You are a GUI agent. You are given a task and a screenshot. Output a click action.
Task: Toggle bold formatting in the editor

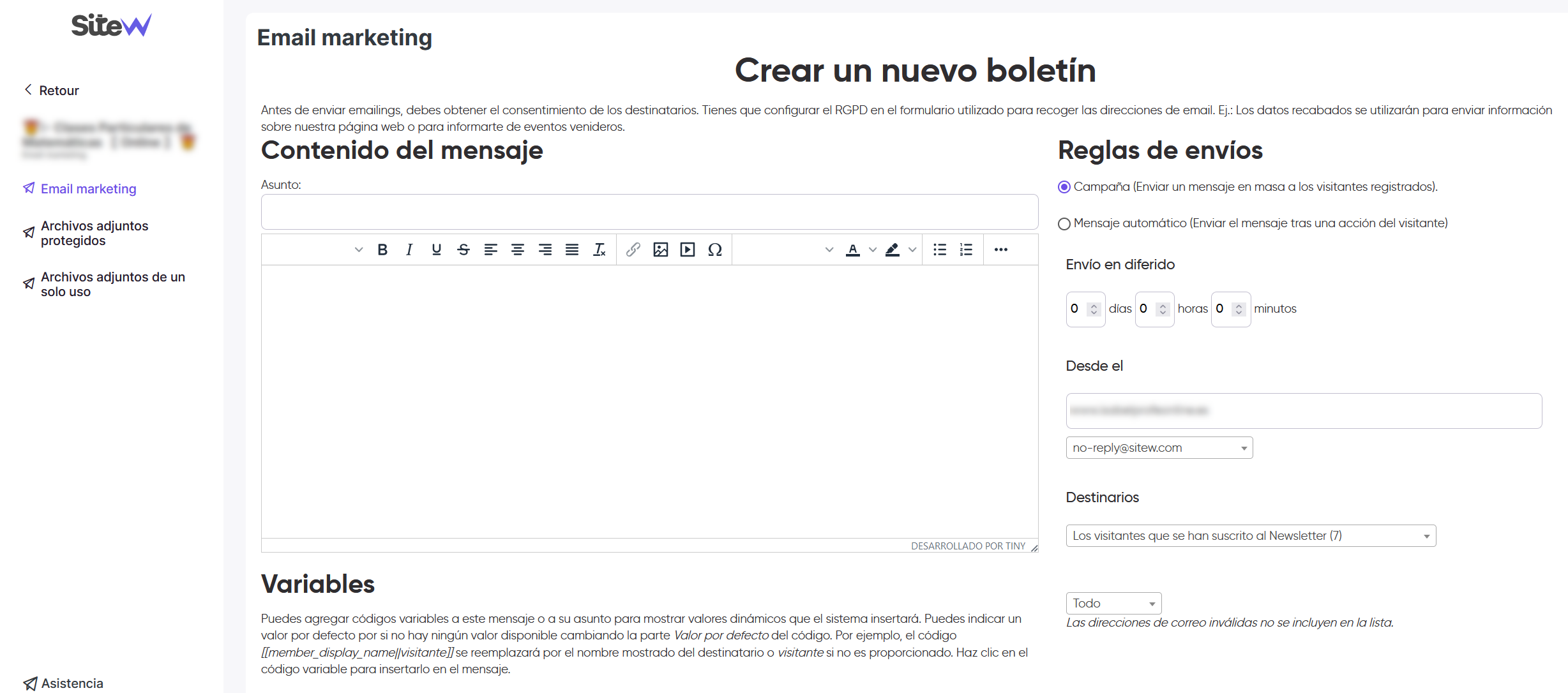382,250
